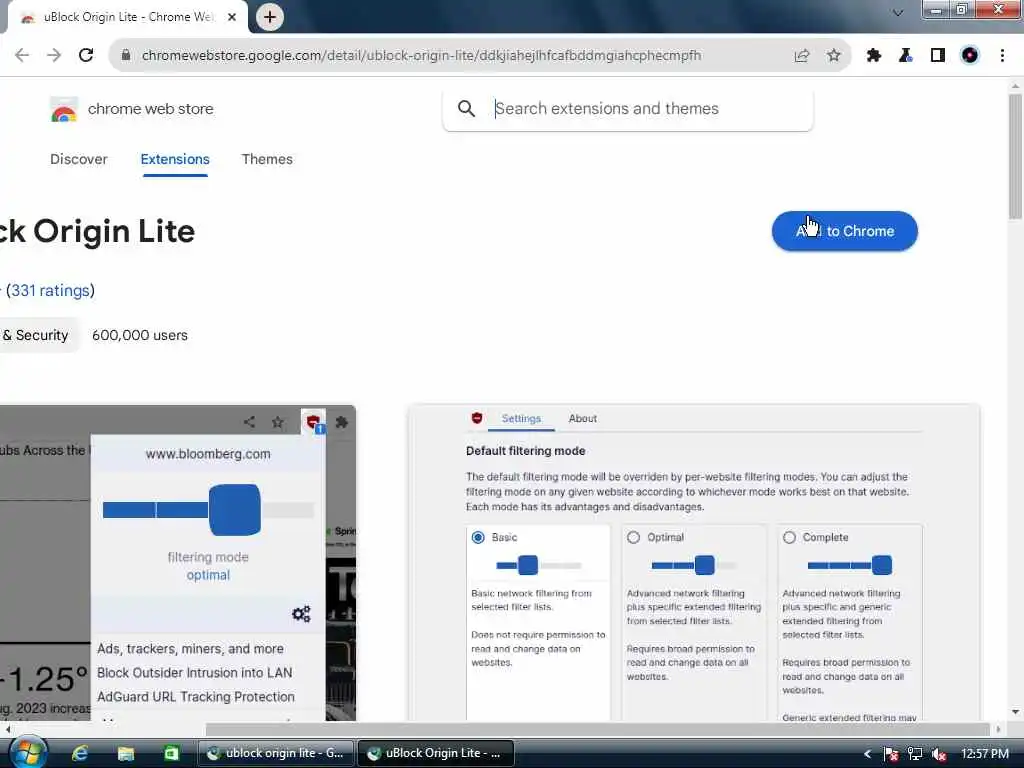Click www.bloomberg.com in the popup screenshot
The height and width of the screenshot is (768, 1024).
(x=208, y=454)
